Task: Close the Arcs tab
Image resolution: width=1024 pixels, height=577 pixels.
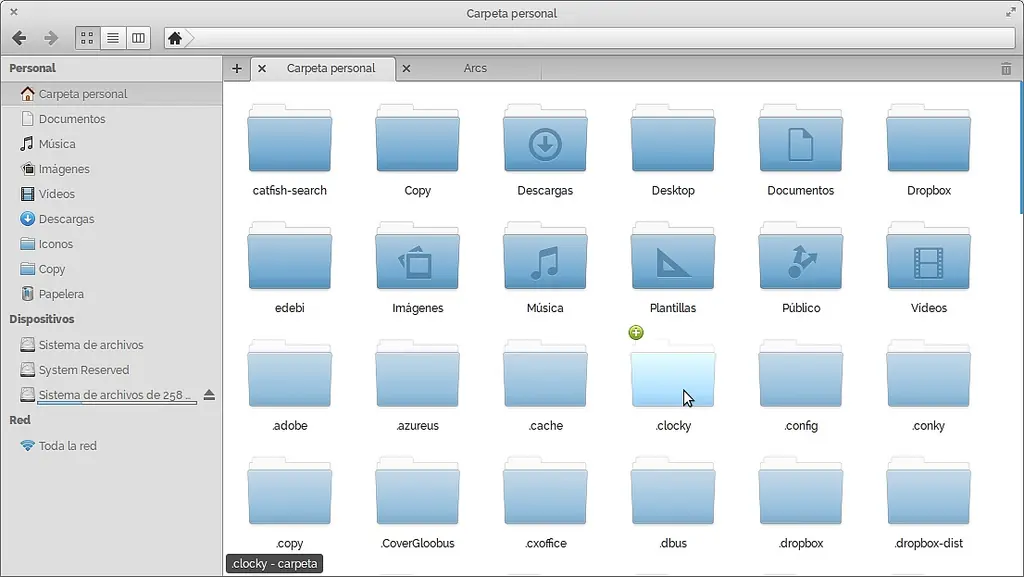Action: [x=406, y=69]
